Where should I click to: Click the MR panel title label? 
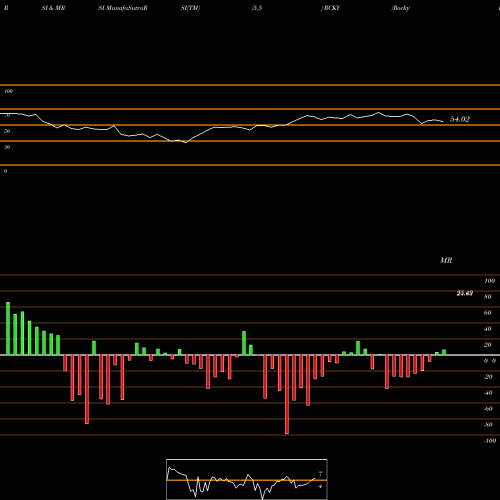446,260
